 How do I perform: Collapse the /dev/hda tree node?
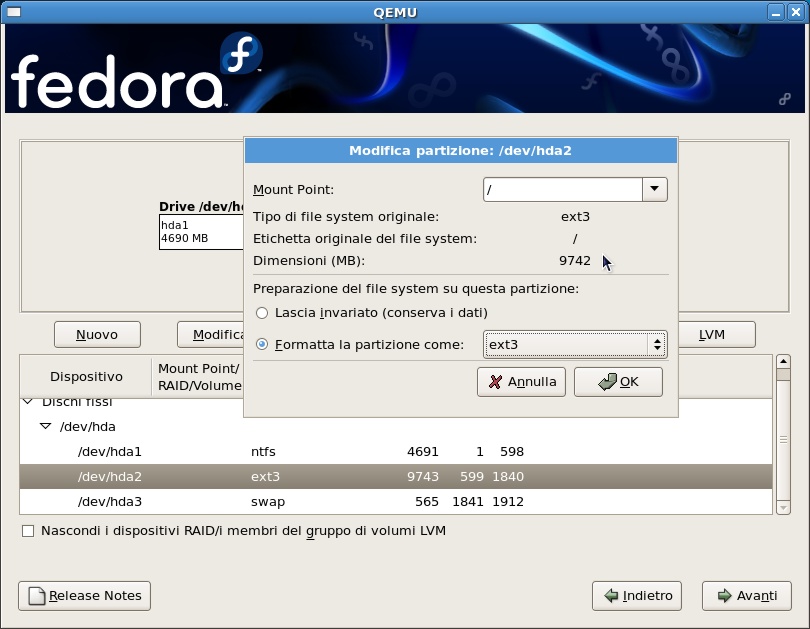click(45, 427)
